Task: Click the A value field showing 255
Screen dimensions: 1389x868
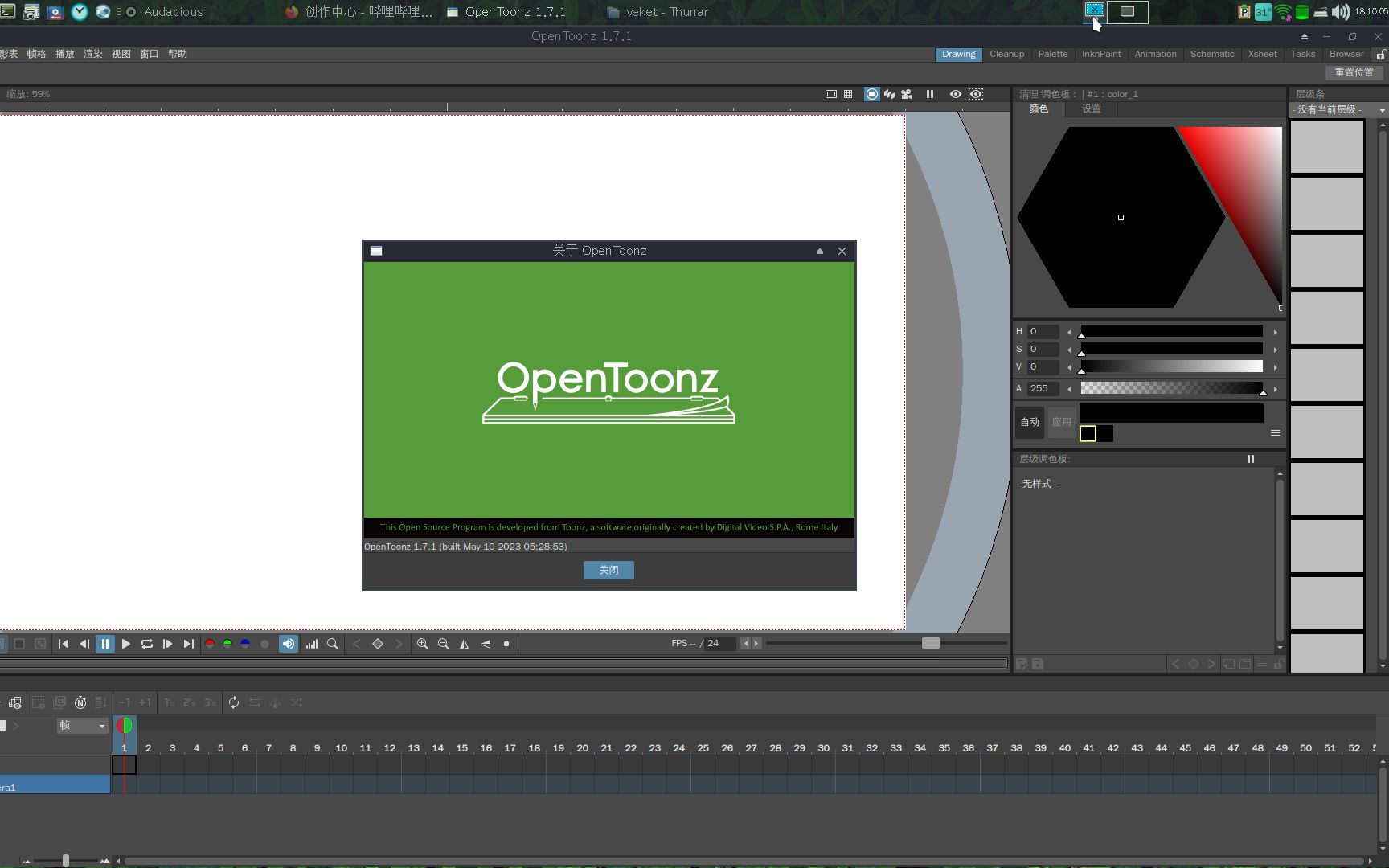Action: click(1043, 388)
